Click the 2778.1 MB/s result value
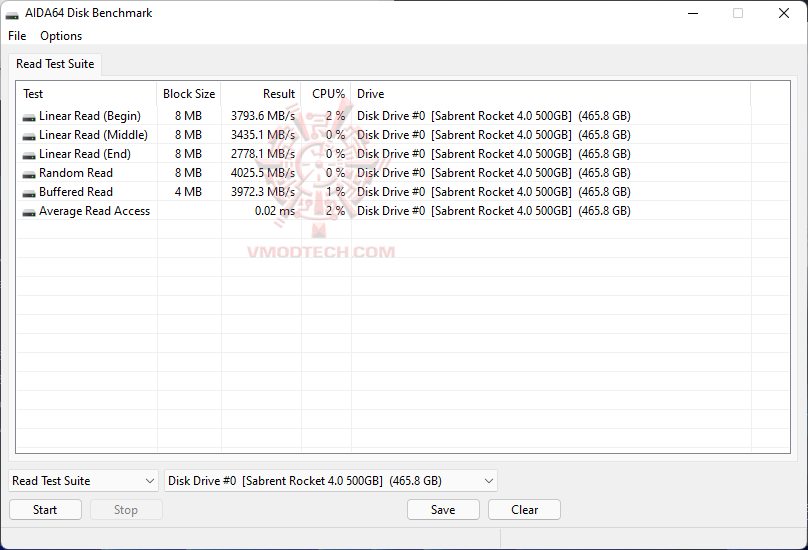 (x=263, y=154)
